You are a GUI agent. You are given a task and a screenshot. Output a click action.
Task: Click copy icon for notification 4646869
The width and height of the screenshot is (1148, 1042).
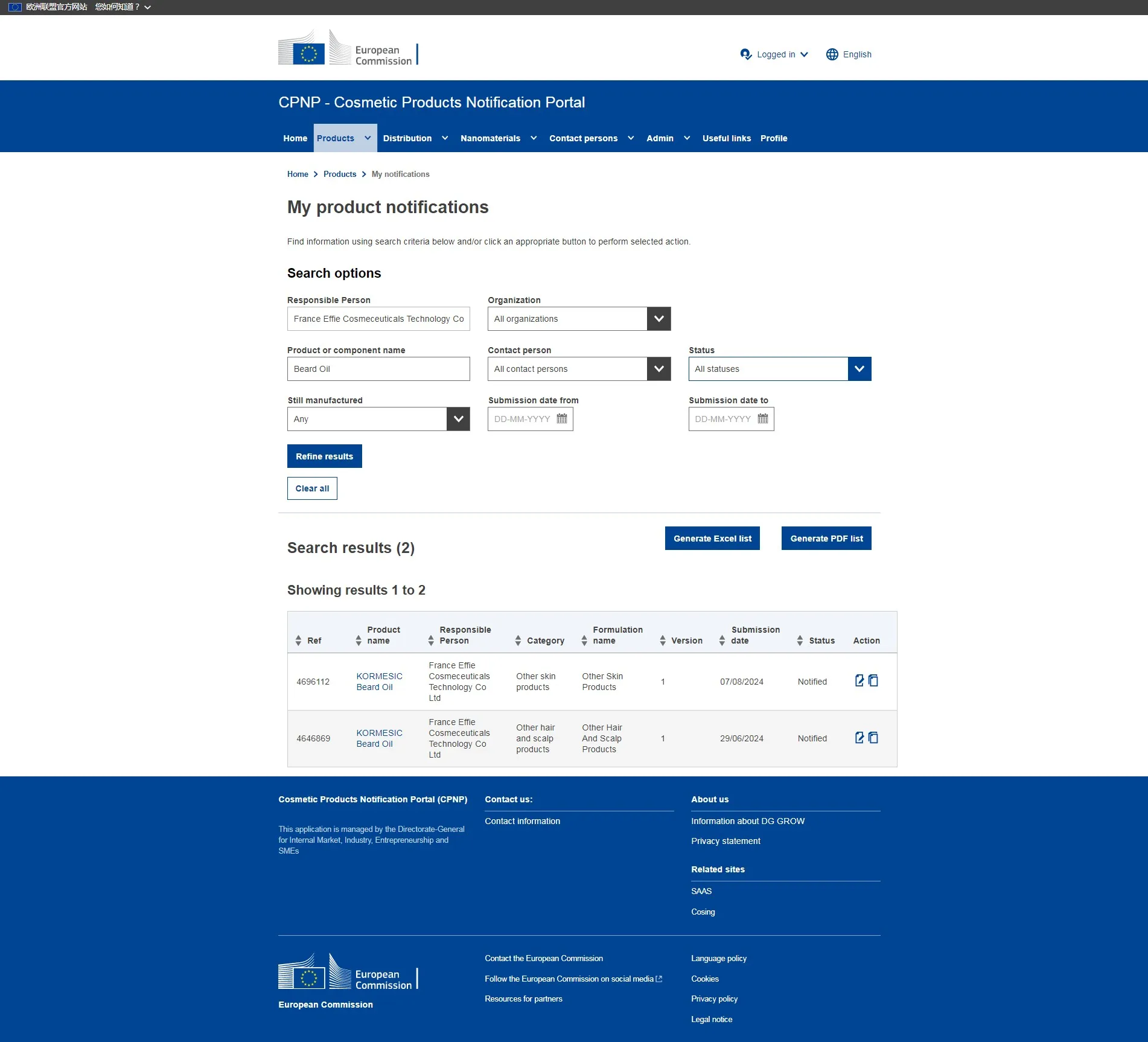[873, 738]
